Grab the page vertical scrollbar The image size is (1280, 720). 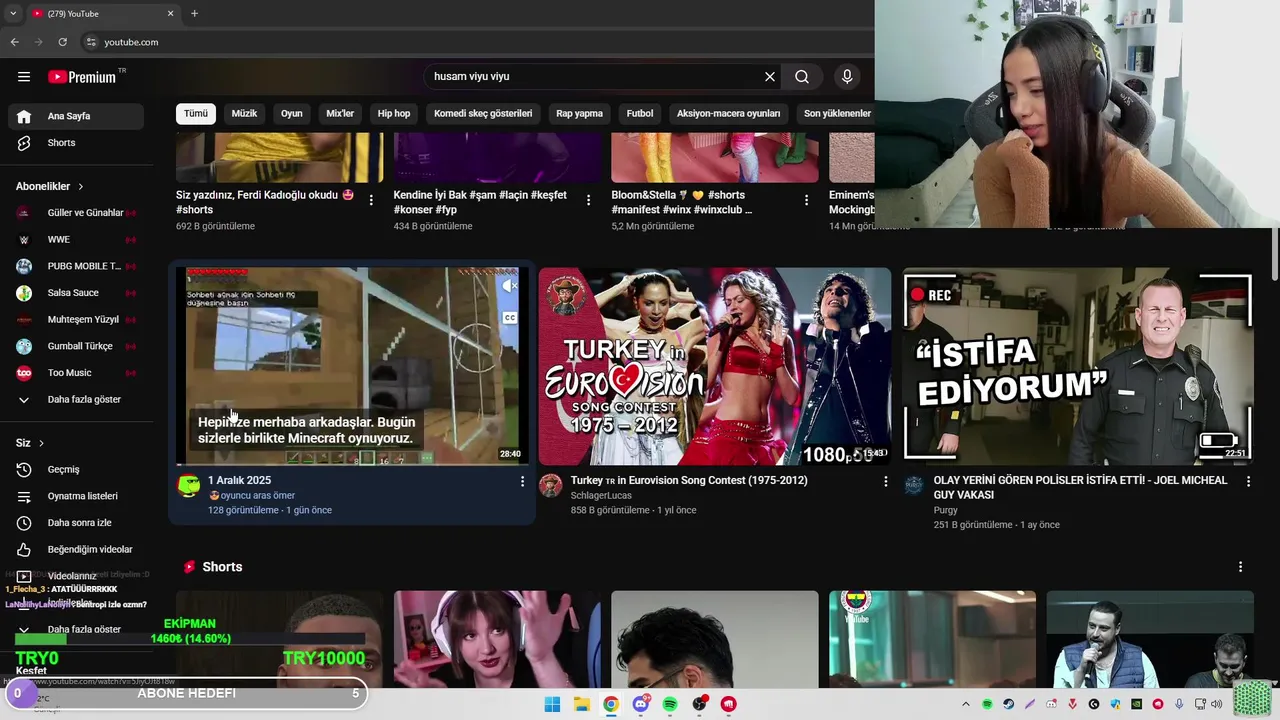click(1274, 255)
